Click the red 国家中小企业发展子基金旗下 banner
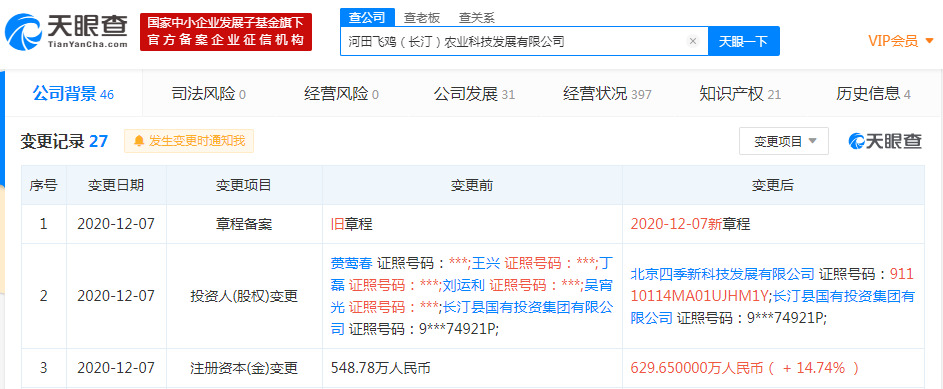This screenshot has width=943, height=389. pyautogui.click(x=226, y=32)
